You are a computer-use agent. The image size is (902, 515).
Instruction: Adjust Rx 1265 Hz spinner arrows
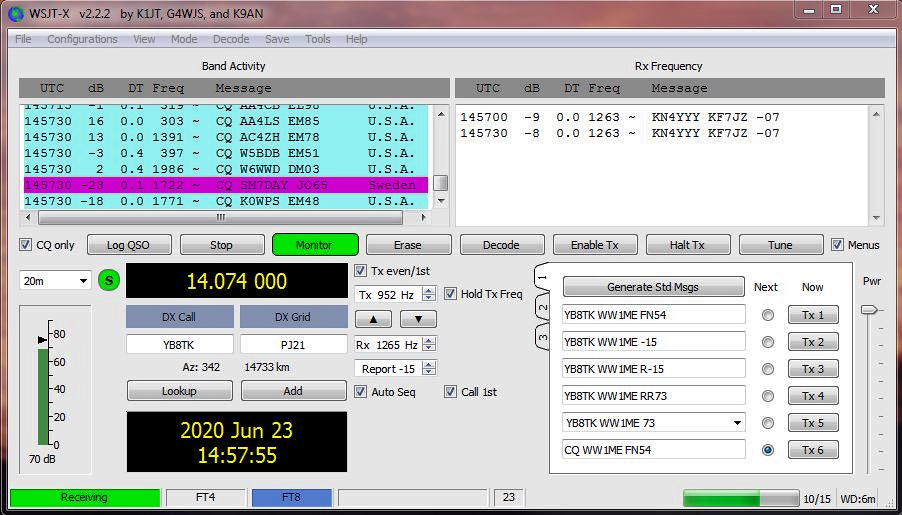tap(429, 344)
